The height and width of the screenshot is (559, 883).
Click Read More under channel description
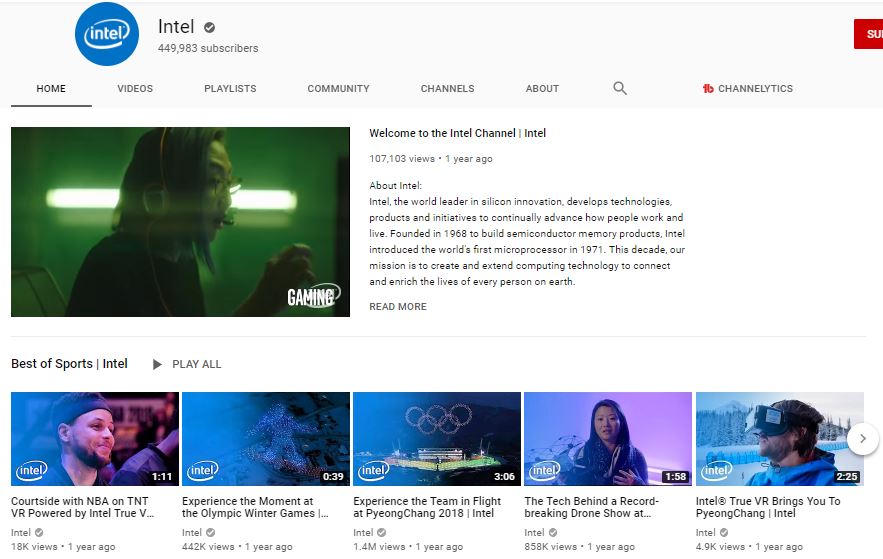coord(398,307)
